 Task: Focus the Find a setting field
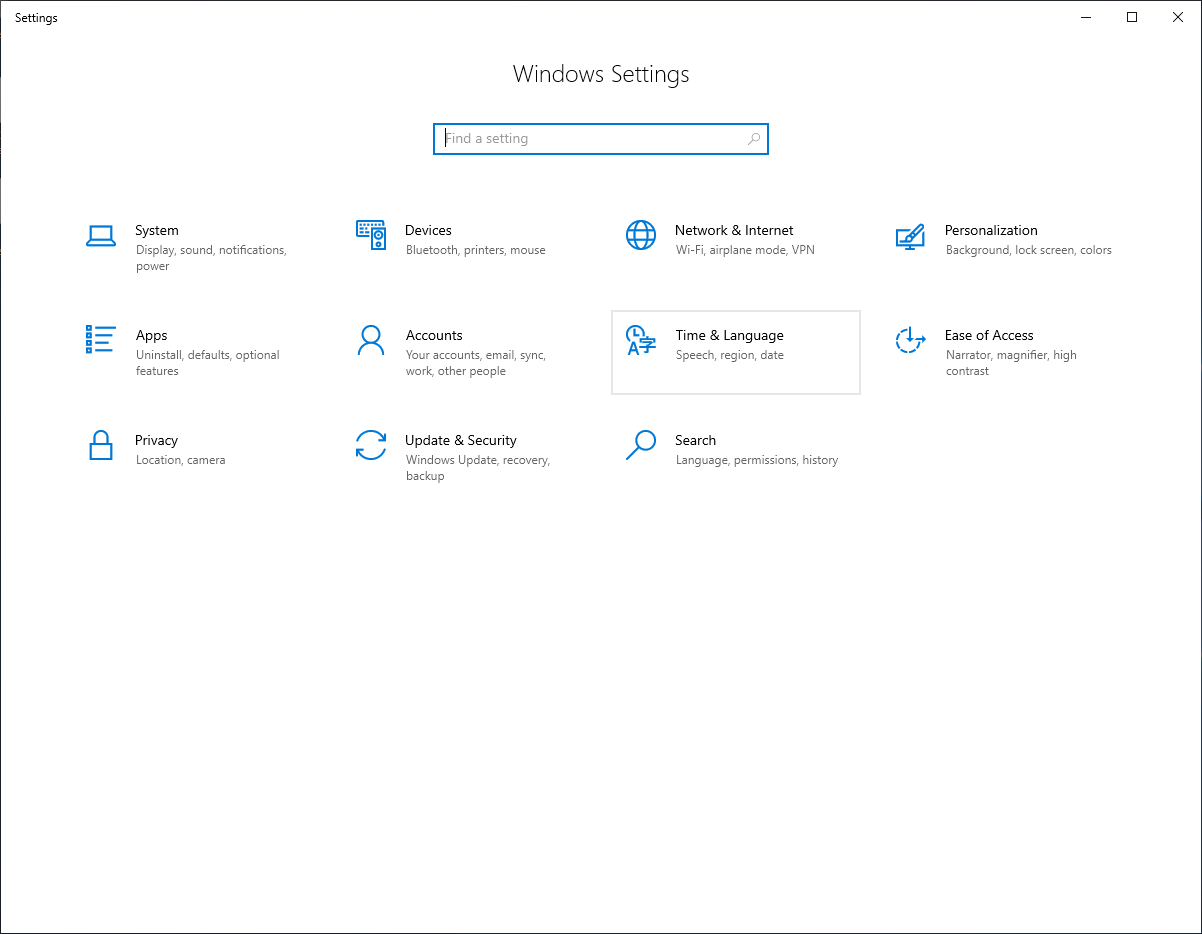[601, 139]
